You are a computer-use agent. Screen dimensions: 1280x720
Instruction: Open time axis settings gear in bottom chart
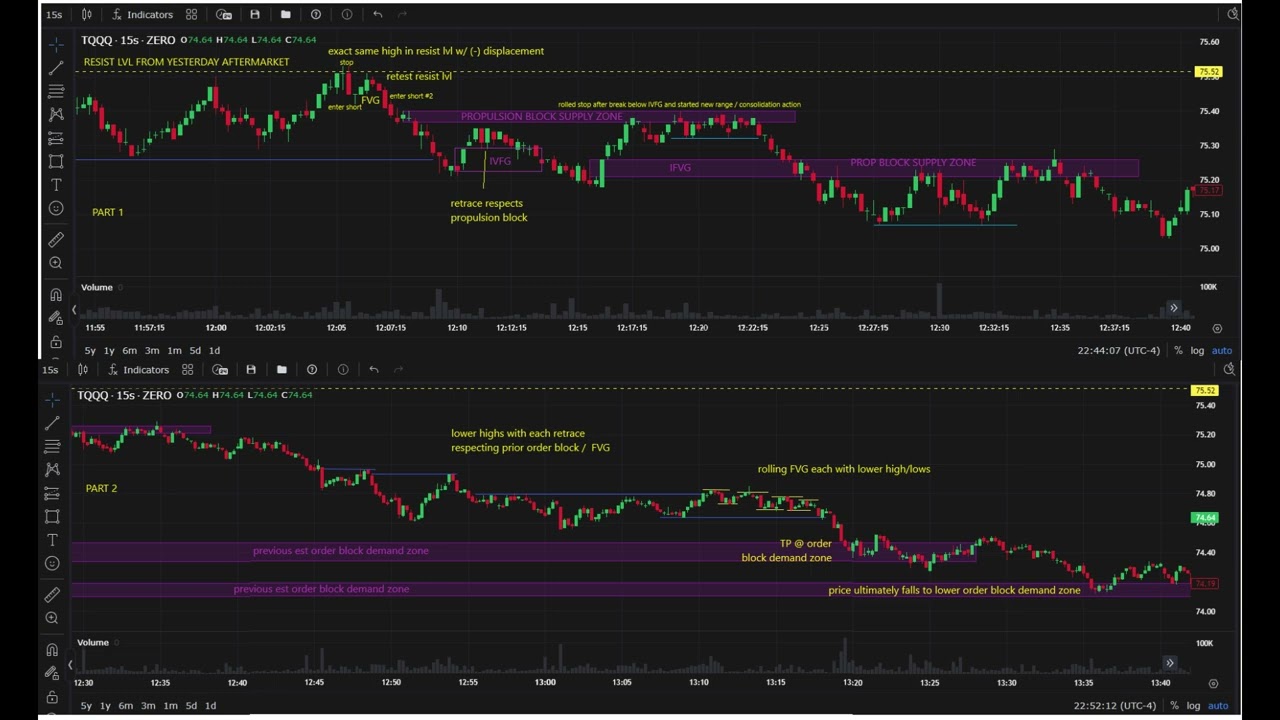[x=1213, y=684]
